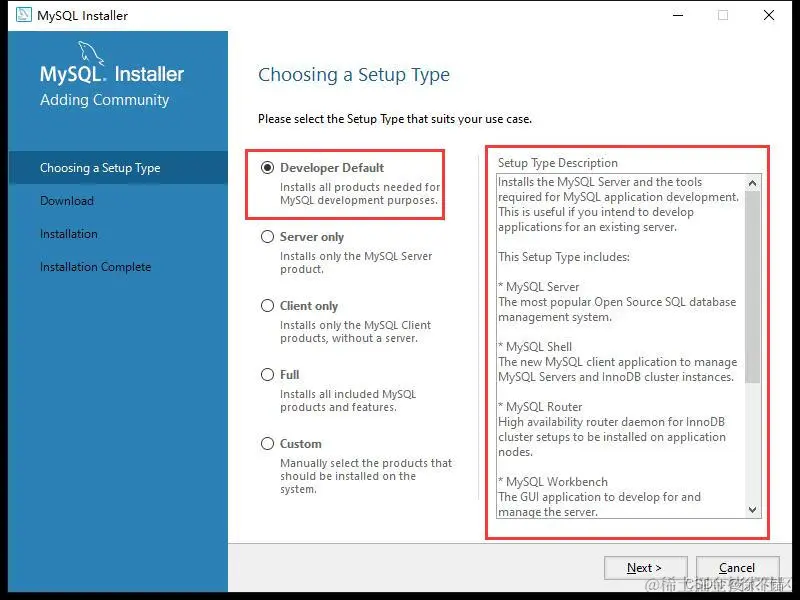Click 'Manually select the products' description text
Screen dimensions: 800x600
(366, 476)
